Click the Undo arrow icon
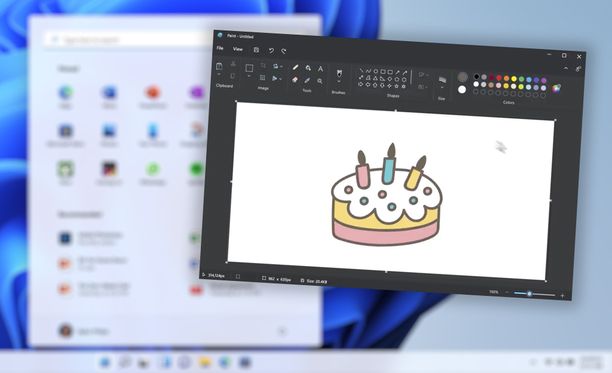This screenshot has height=373, width=612. [271, 51]
